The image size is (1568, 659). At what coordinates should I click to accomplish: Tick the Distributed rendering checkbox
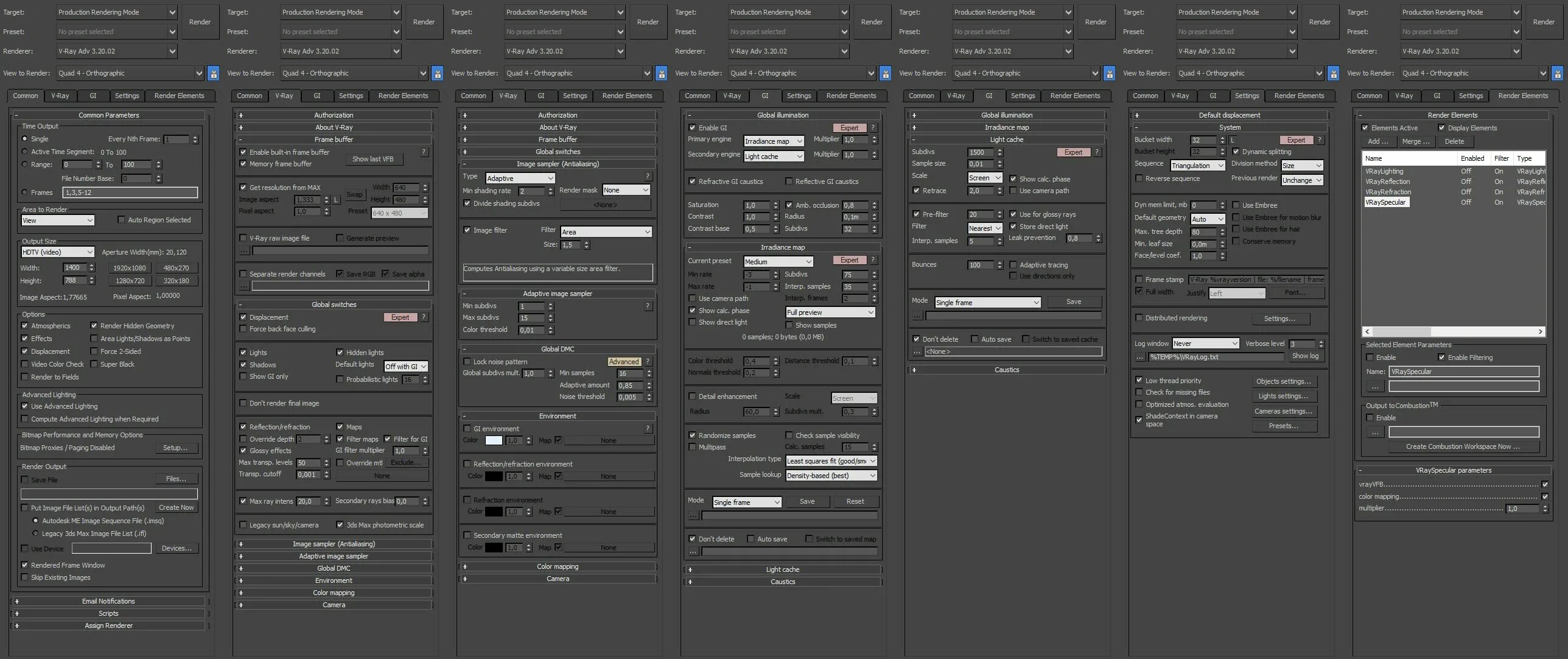coord(1139,318)
